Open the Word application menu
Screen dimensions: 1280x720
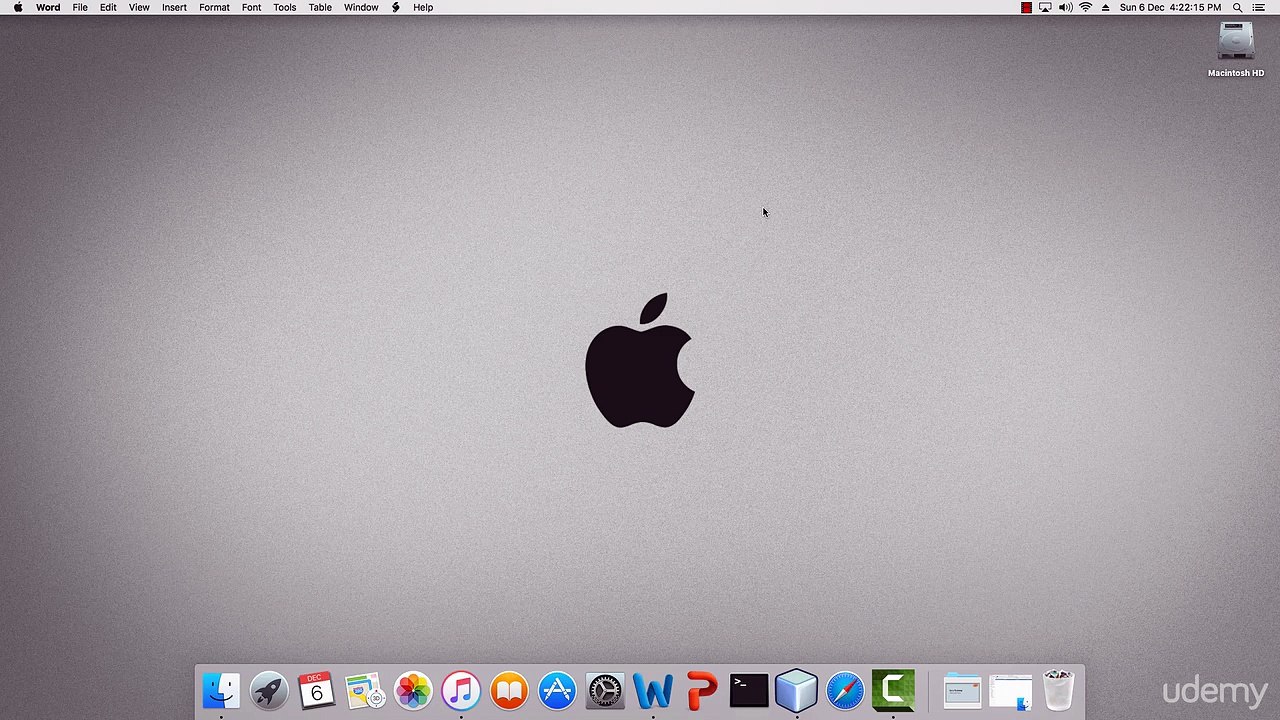click(48, 8)
